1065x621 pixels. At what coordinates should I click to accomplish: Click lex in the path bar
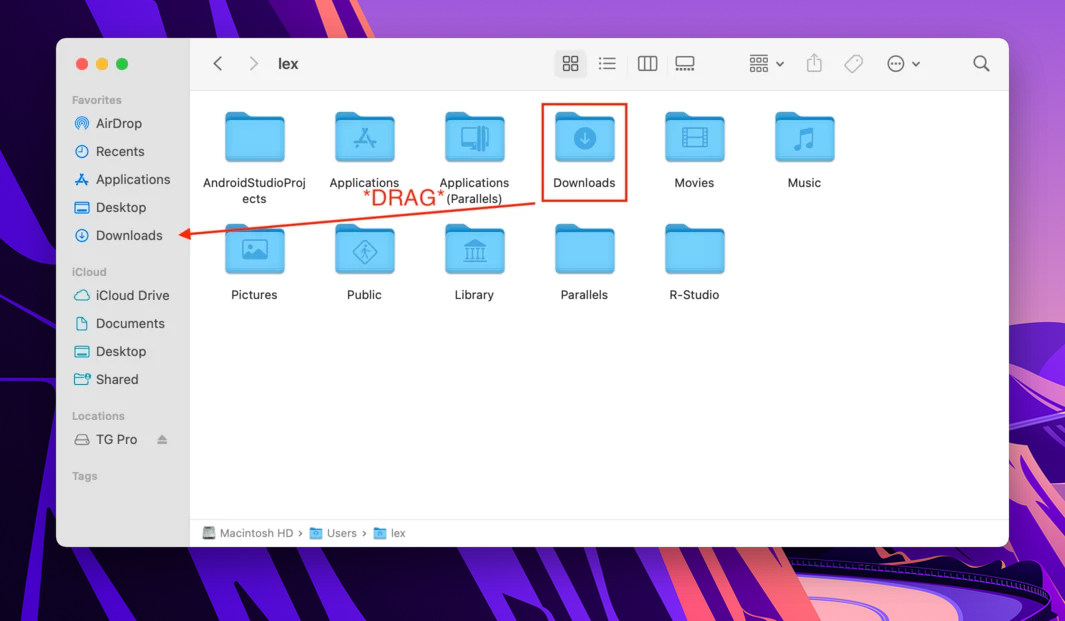click(x=390, y=533)
